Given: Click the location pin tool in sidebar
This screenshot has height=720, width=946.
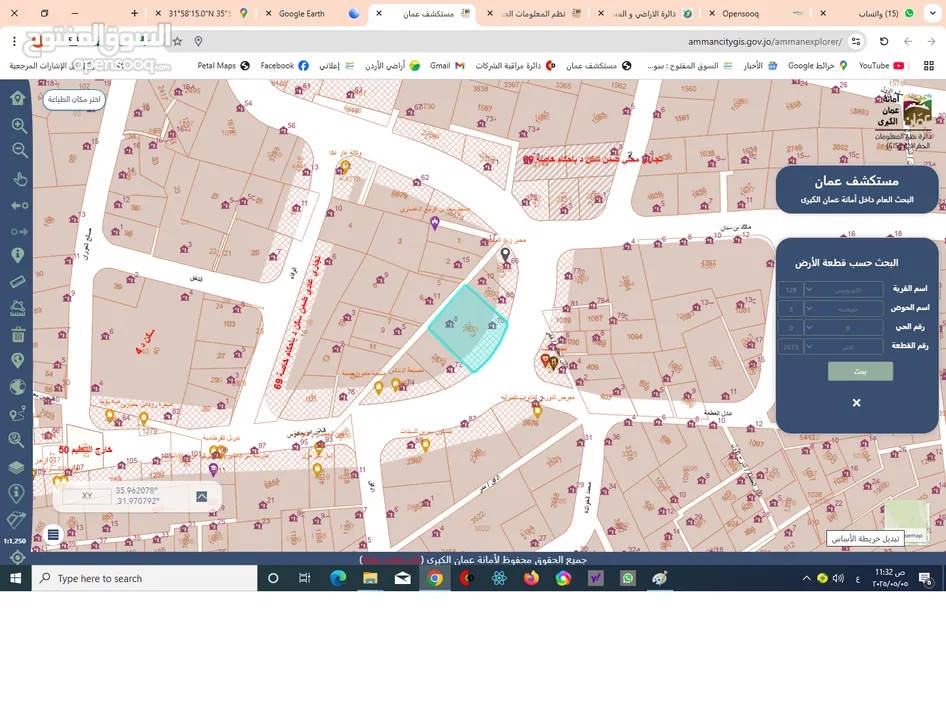Looking at the screenshot, I should pyautogui.click(x=17, y=360).
